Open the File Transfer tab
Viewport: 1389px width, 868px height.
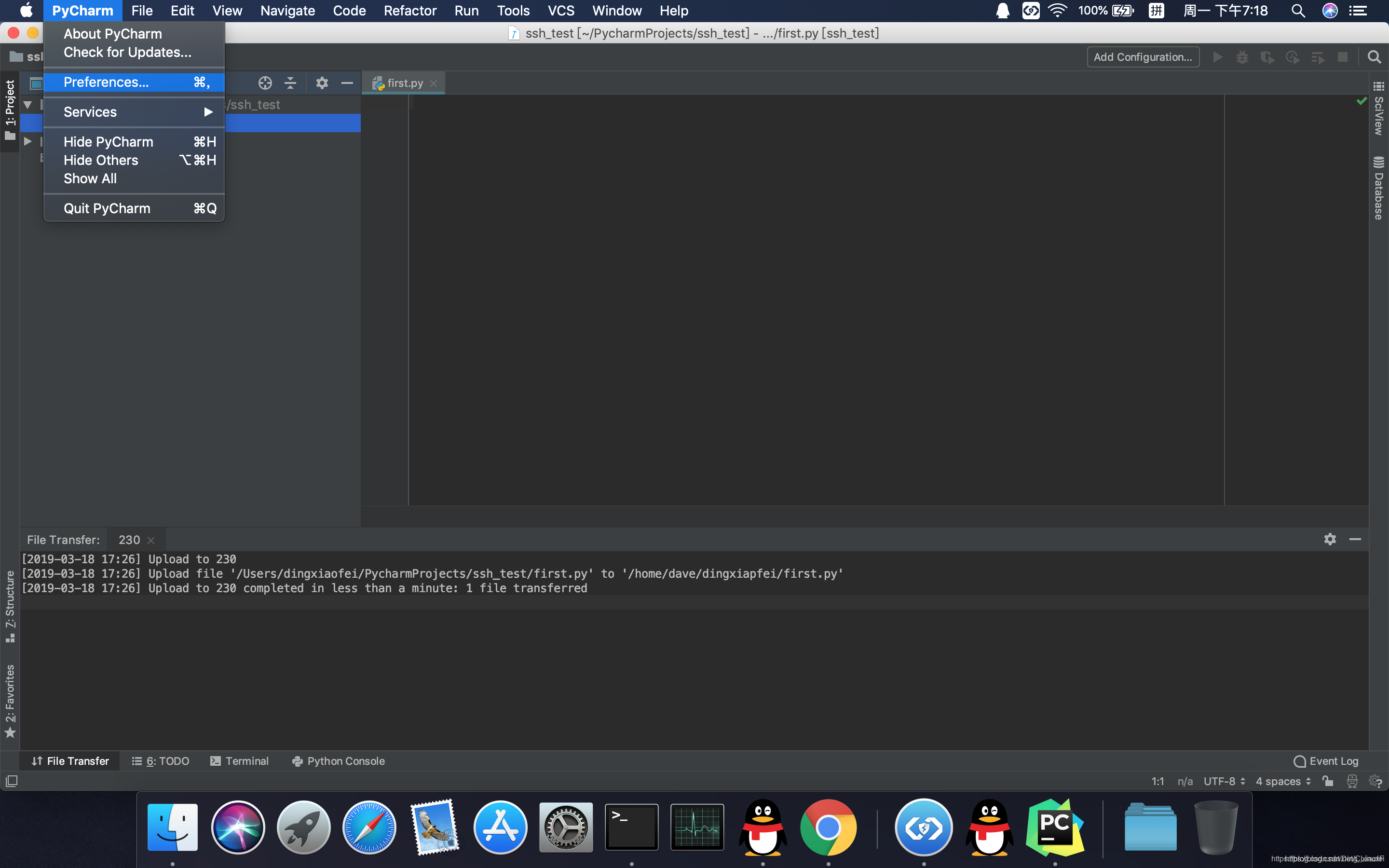pos(70,761)
